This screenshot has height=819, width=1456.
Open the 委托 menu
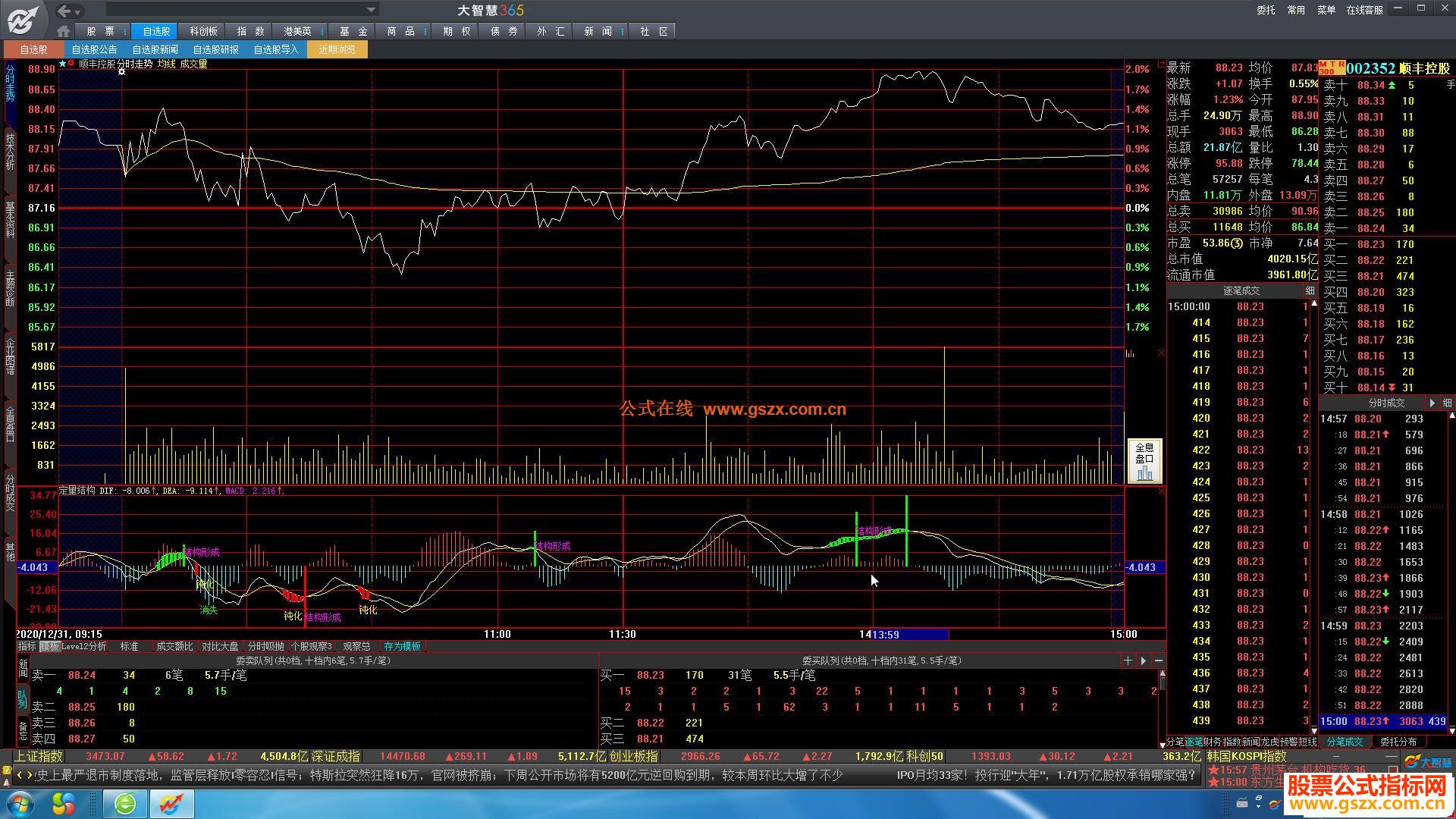1266,10
